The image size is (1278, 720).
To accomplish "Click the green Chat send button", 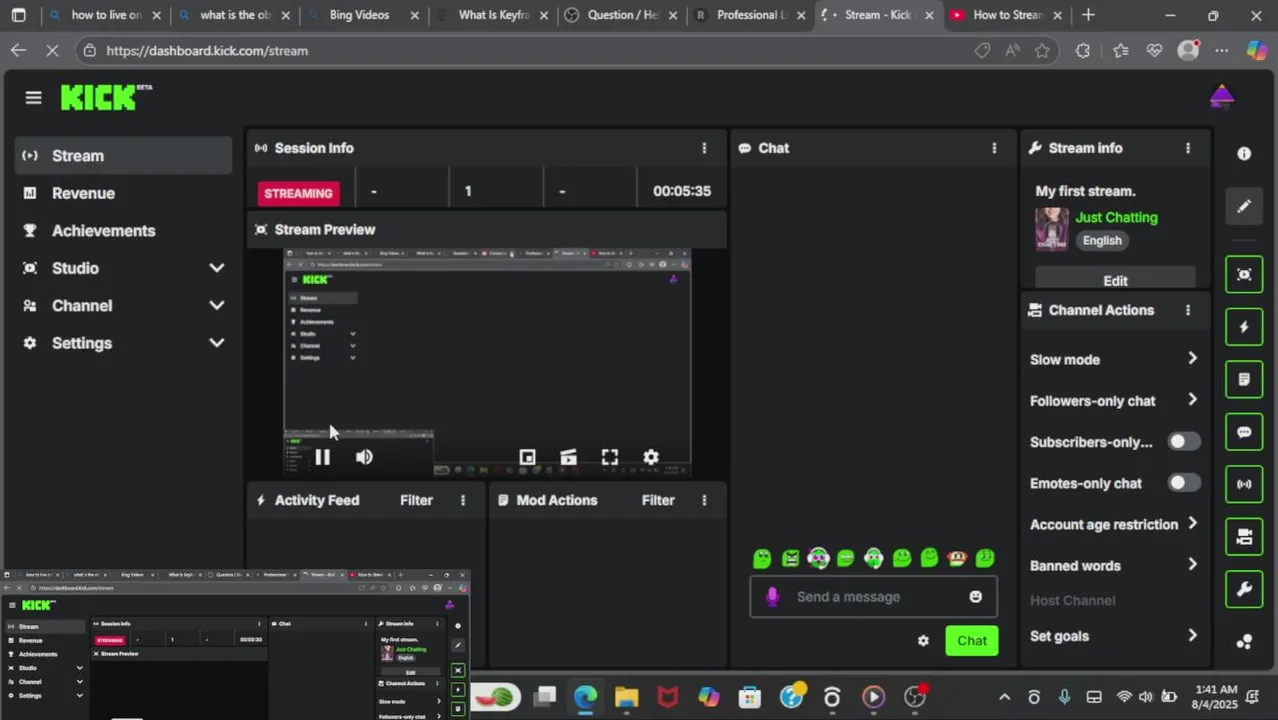I will click(x=972, y=641).
